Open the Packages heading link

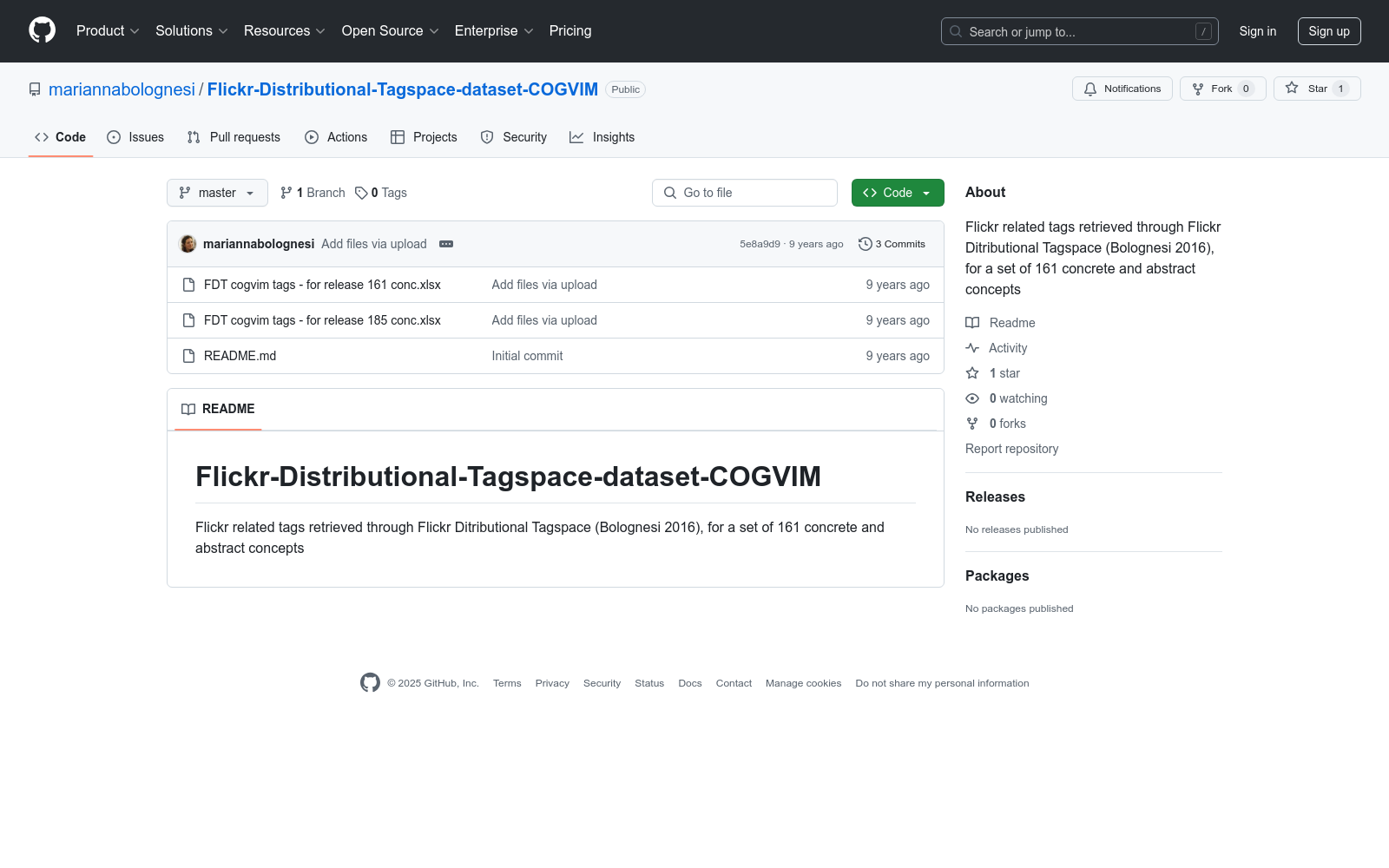pyautogui.click(x=997, y=575)
